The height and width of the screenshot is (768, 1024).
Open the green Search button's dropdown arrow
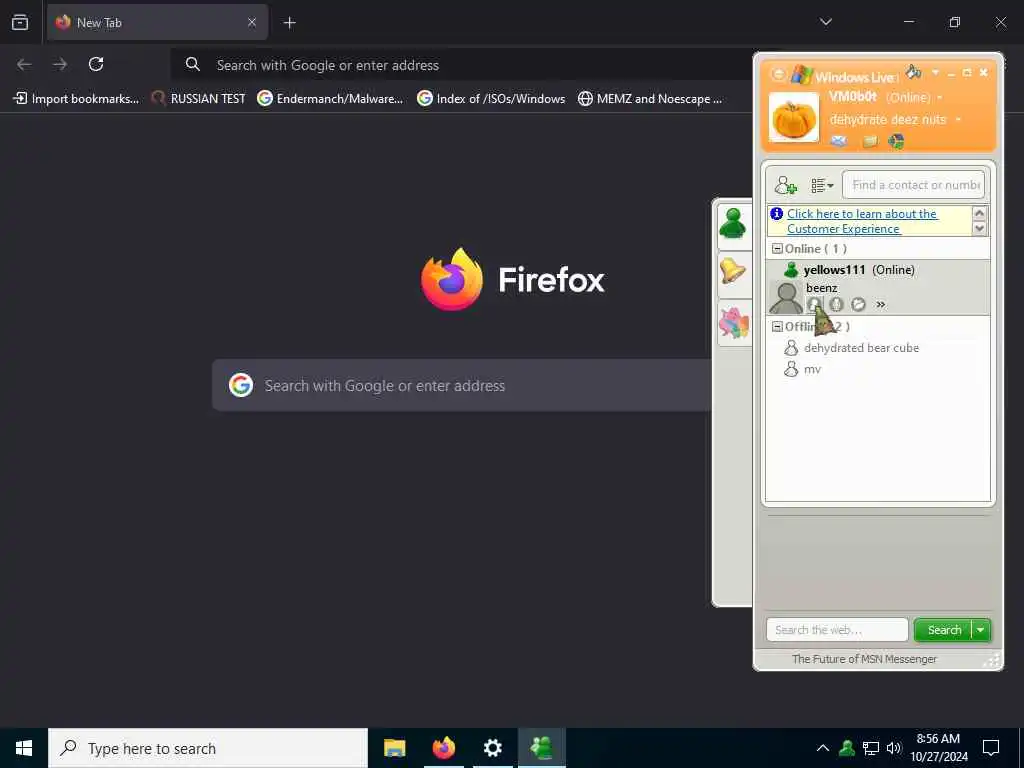point(981,630)
